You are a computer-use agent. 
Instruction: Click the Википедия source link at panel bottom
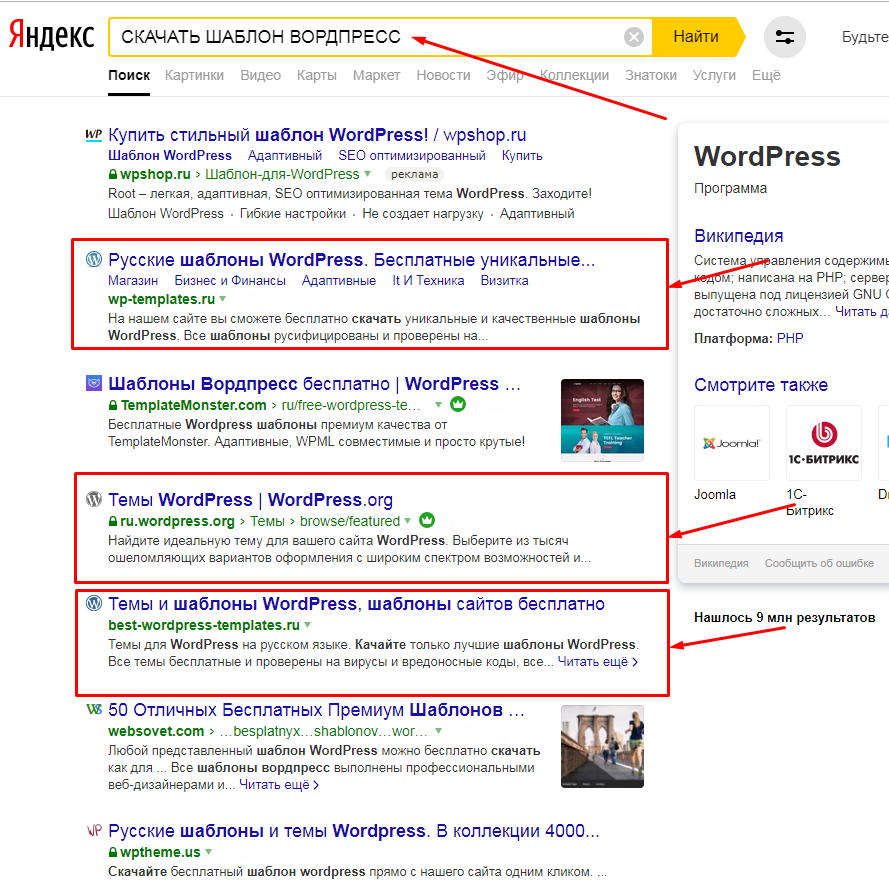tap(721, 563)
